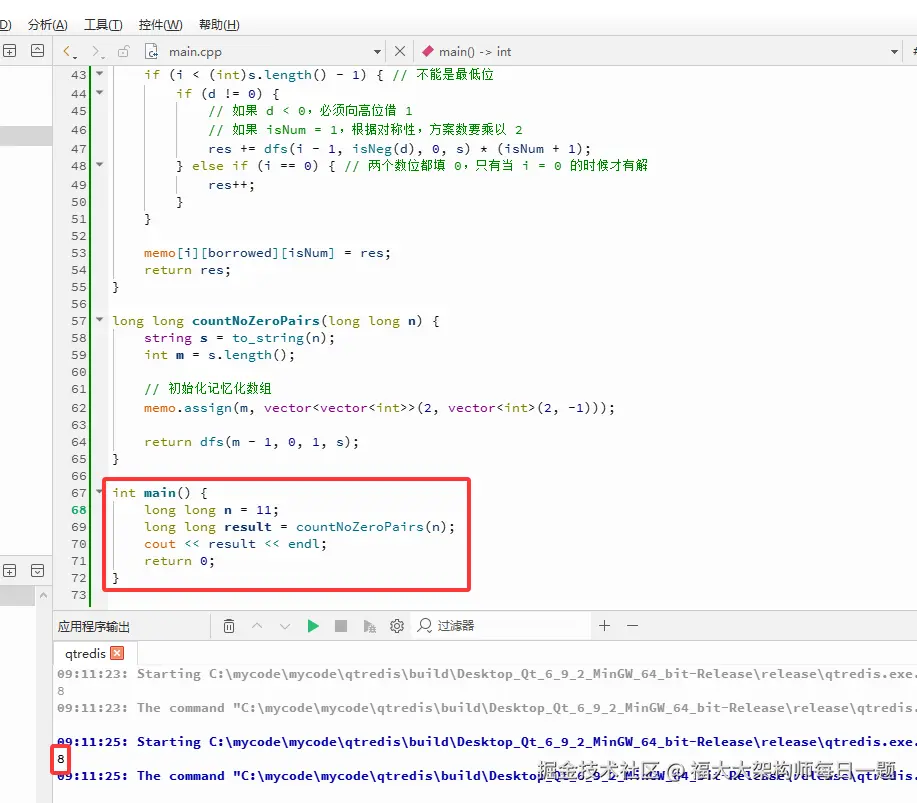This screenshot has width=917, height=803.
Task: Click the countNoZeroPairs function name on line 57
Action: pos(256,321)
